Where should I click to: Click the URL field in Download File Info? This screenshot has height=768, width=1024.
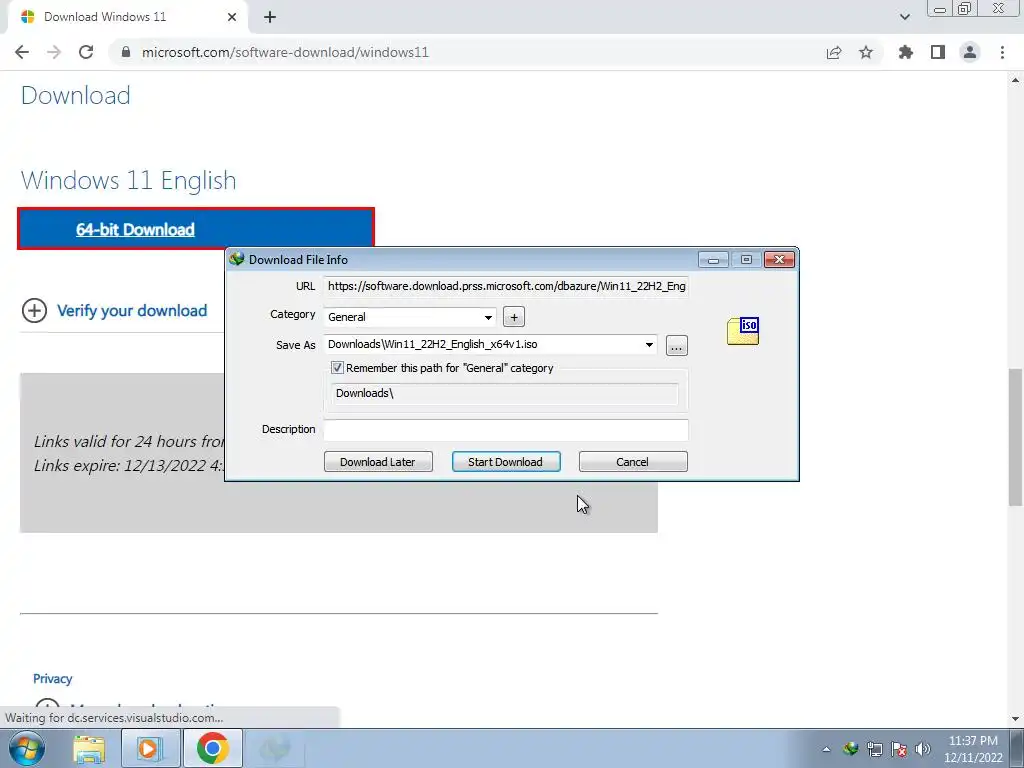506,286
